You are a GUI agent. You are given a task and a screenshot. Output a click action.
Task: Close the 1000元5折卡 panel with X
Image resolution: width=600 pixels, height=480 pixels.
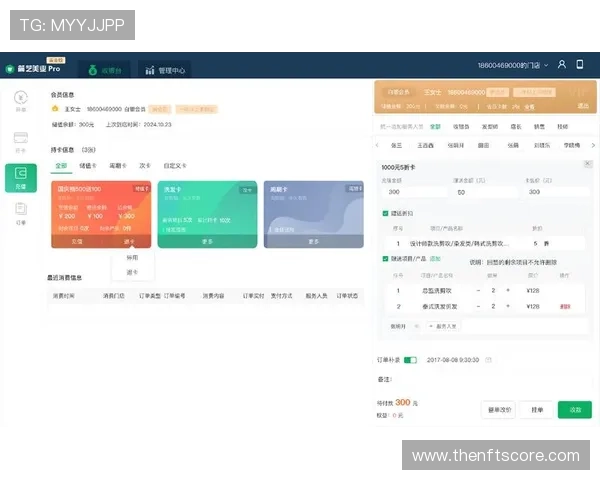tap(588, 164)
